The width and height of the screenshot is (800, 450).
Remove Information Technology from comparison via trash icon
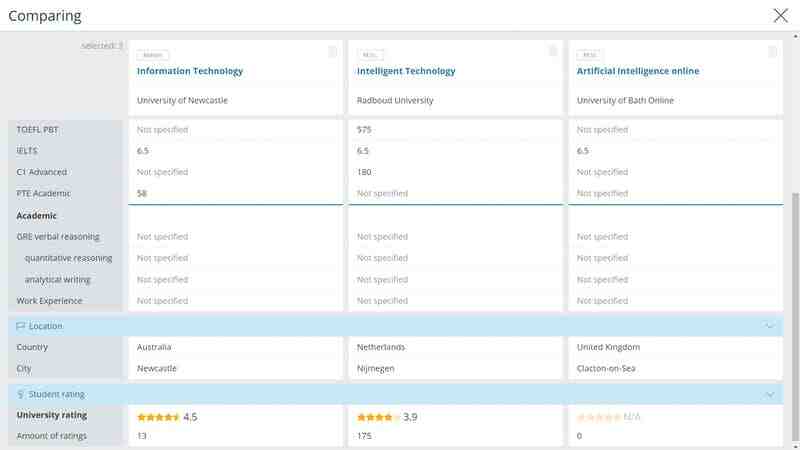pyautogui.click(x=332, y=52)
